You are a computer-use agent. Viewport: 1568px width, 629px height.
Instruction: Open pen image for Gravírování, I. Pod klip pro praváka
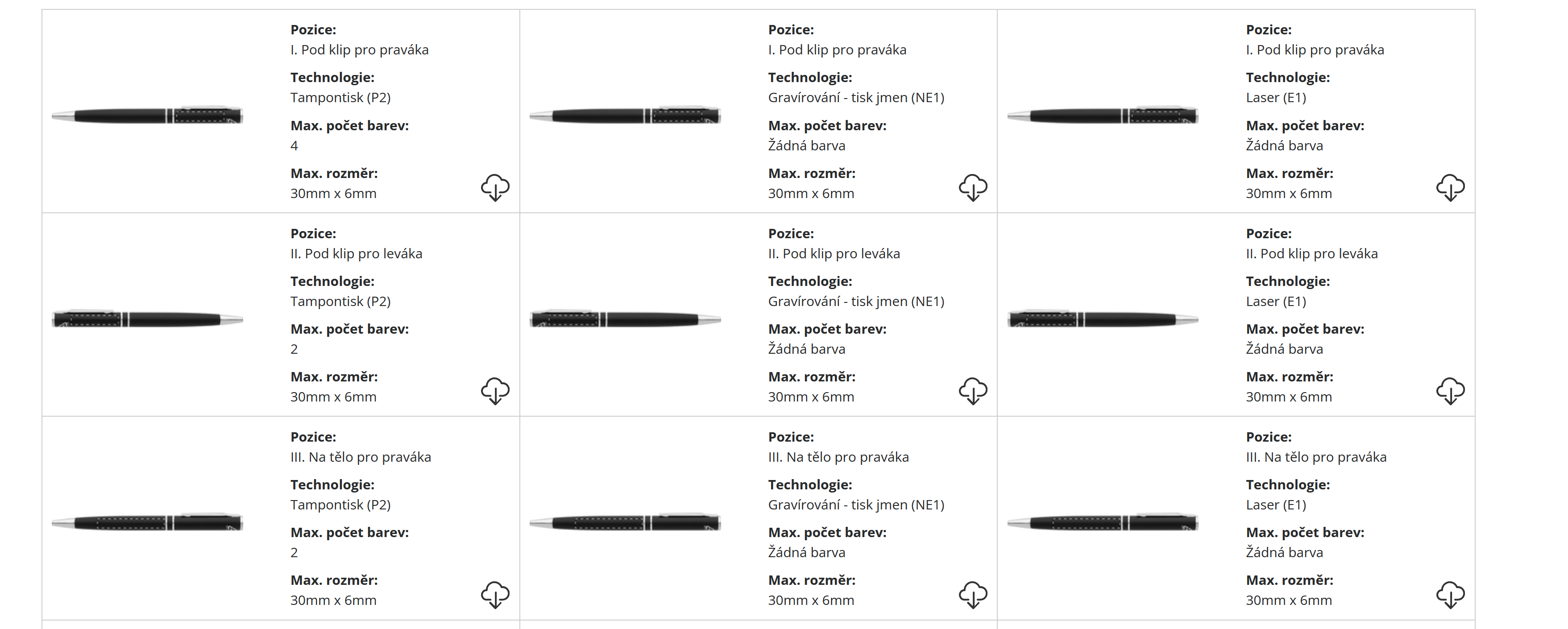[625, 115]
